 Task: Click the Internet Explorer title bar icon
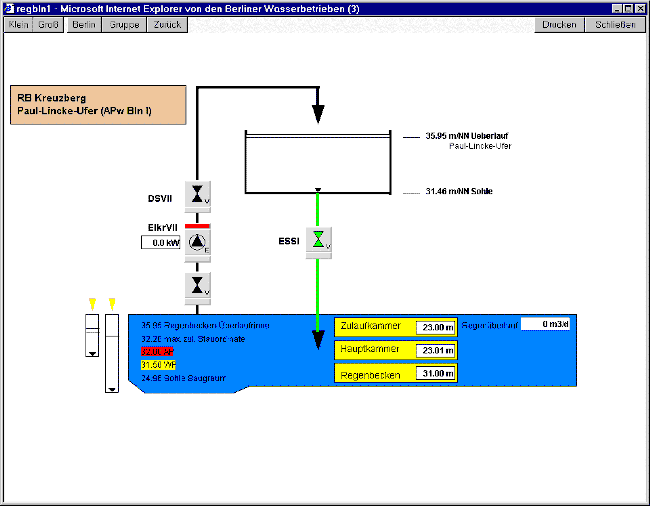9,8
